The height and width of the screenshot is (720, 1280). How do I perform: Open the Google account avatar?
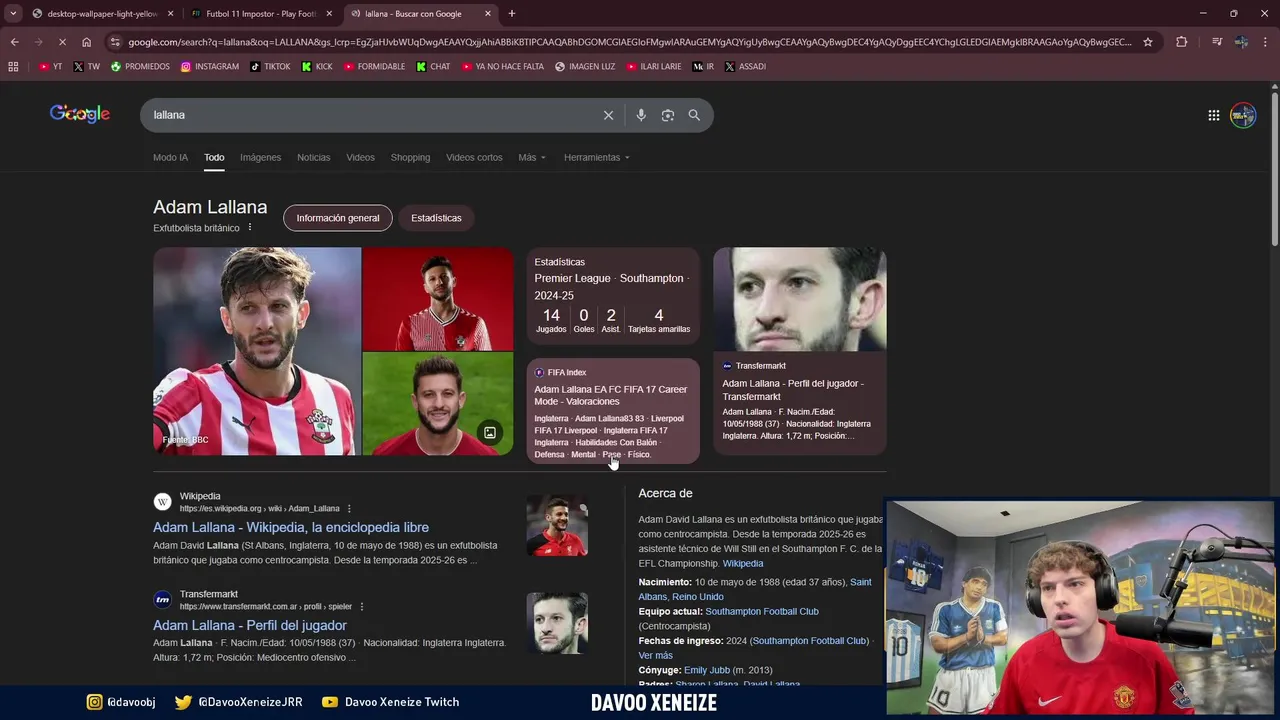point(1243,115)
